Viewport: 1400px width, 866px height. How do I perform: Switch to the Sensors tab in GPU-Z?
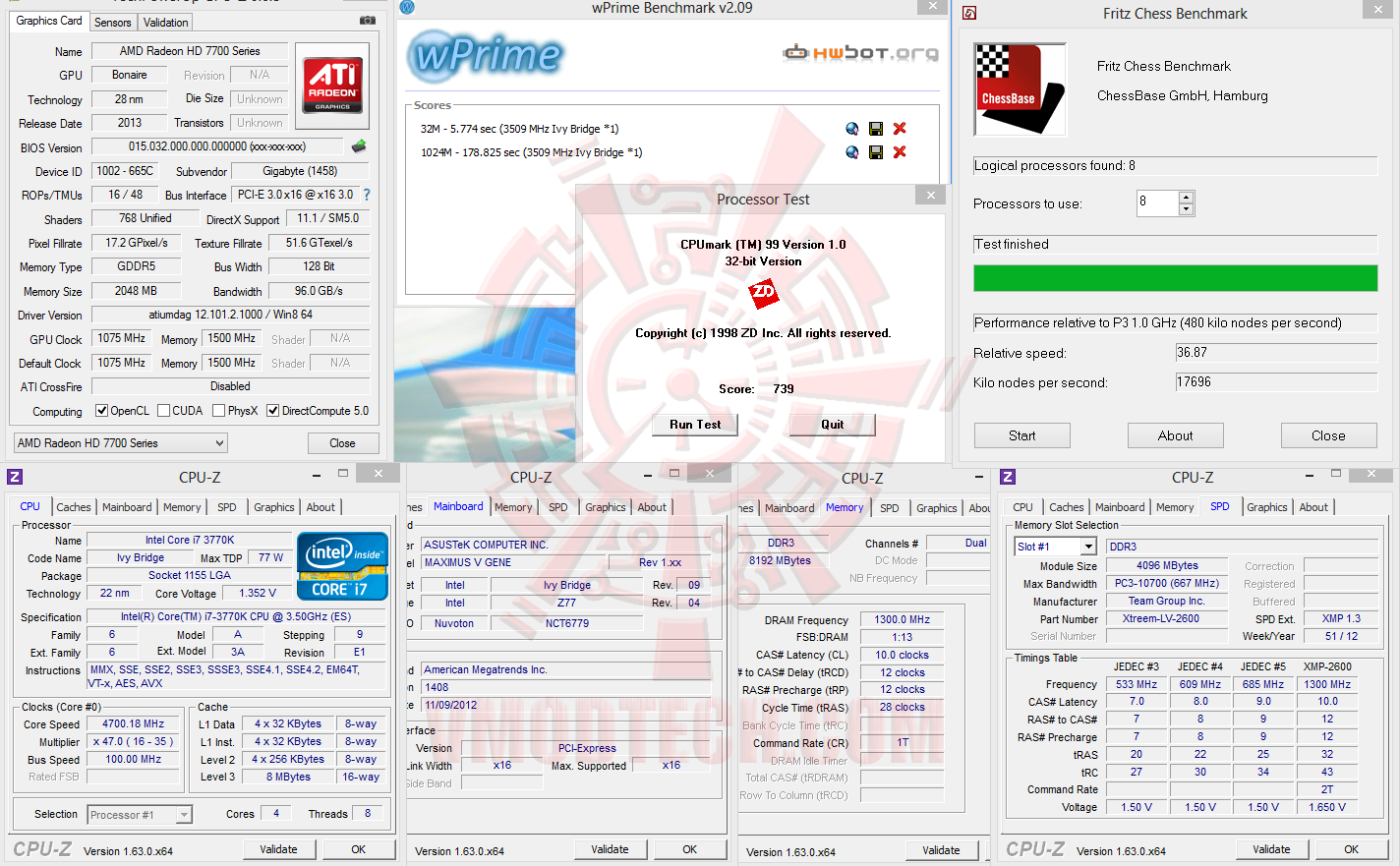[x=112, y=22]
